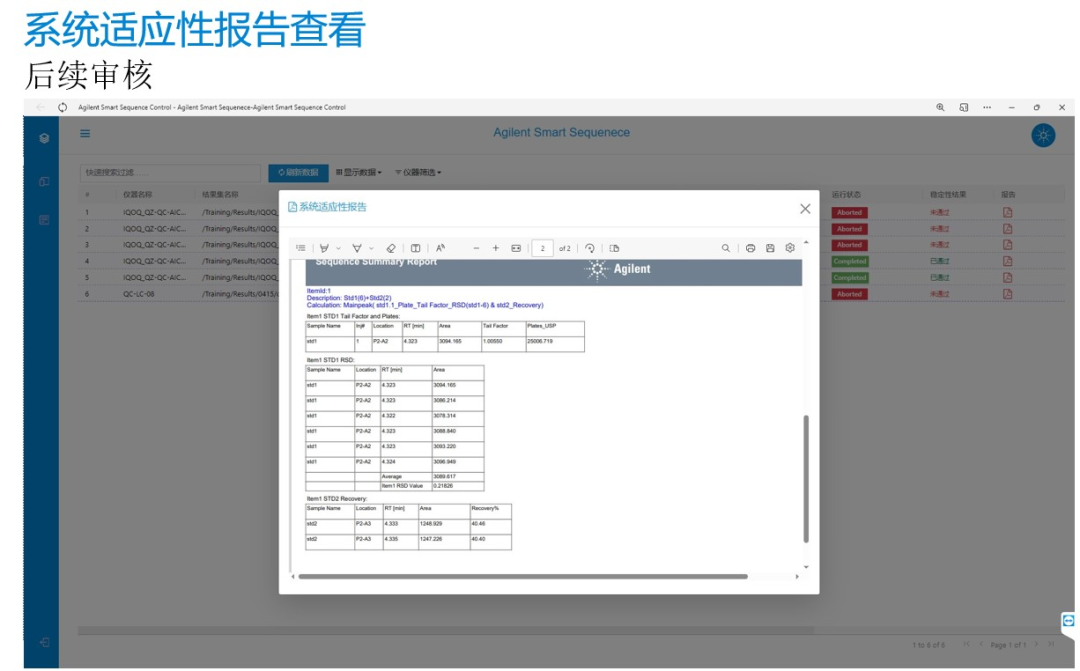Image resolution: width=1080 pixels, height=671 pixels.
Task: Click the PDF page number field
Action: [x=542, y=248]
